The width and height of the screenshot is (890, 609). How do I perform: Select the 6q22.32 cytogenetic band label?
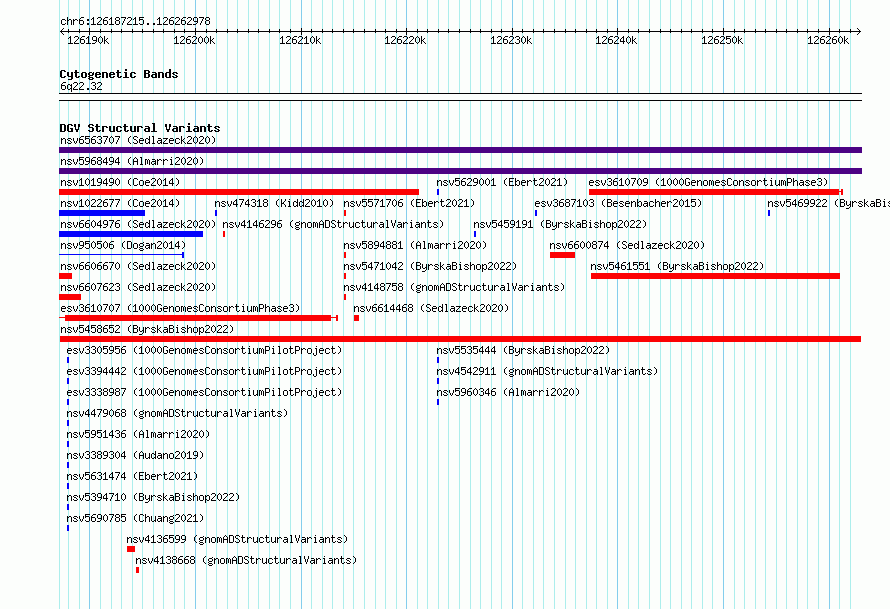pyautogui.click(x=81, y=86)
